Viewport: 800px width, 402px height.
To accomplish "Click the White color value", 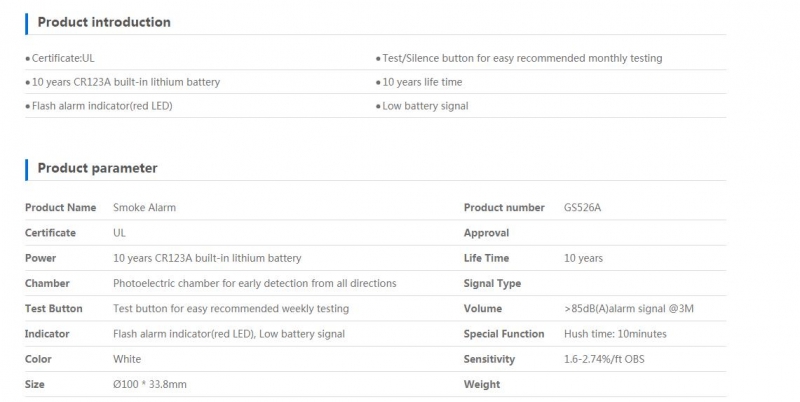I will 127,359.
